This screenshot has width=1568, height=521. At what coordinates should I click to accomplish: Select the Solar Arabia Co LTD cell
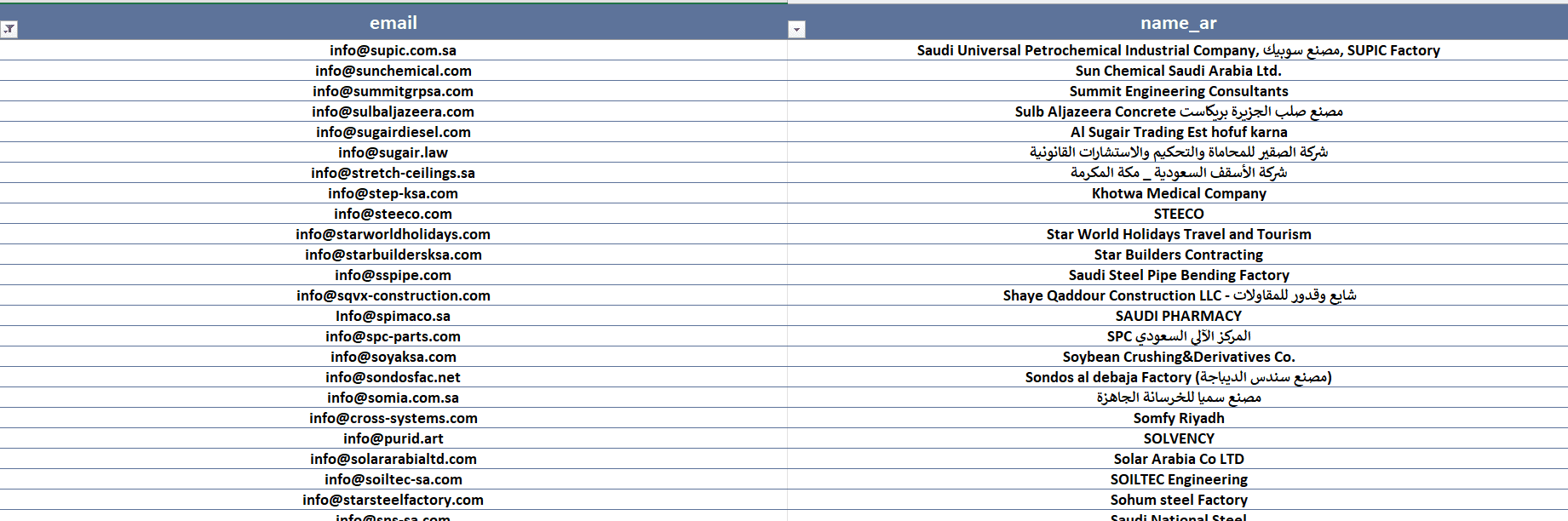pos(1178,459)
